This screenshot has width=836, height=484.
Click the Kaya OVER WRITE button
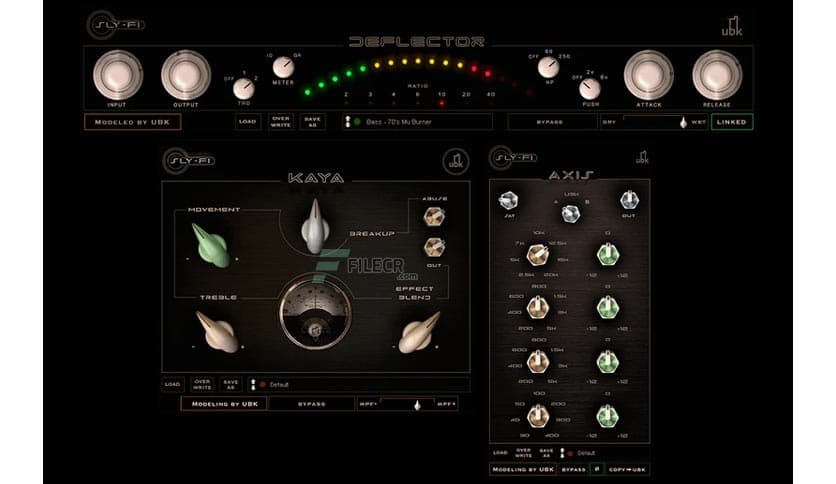pos(202,384)
